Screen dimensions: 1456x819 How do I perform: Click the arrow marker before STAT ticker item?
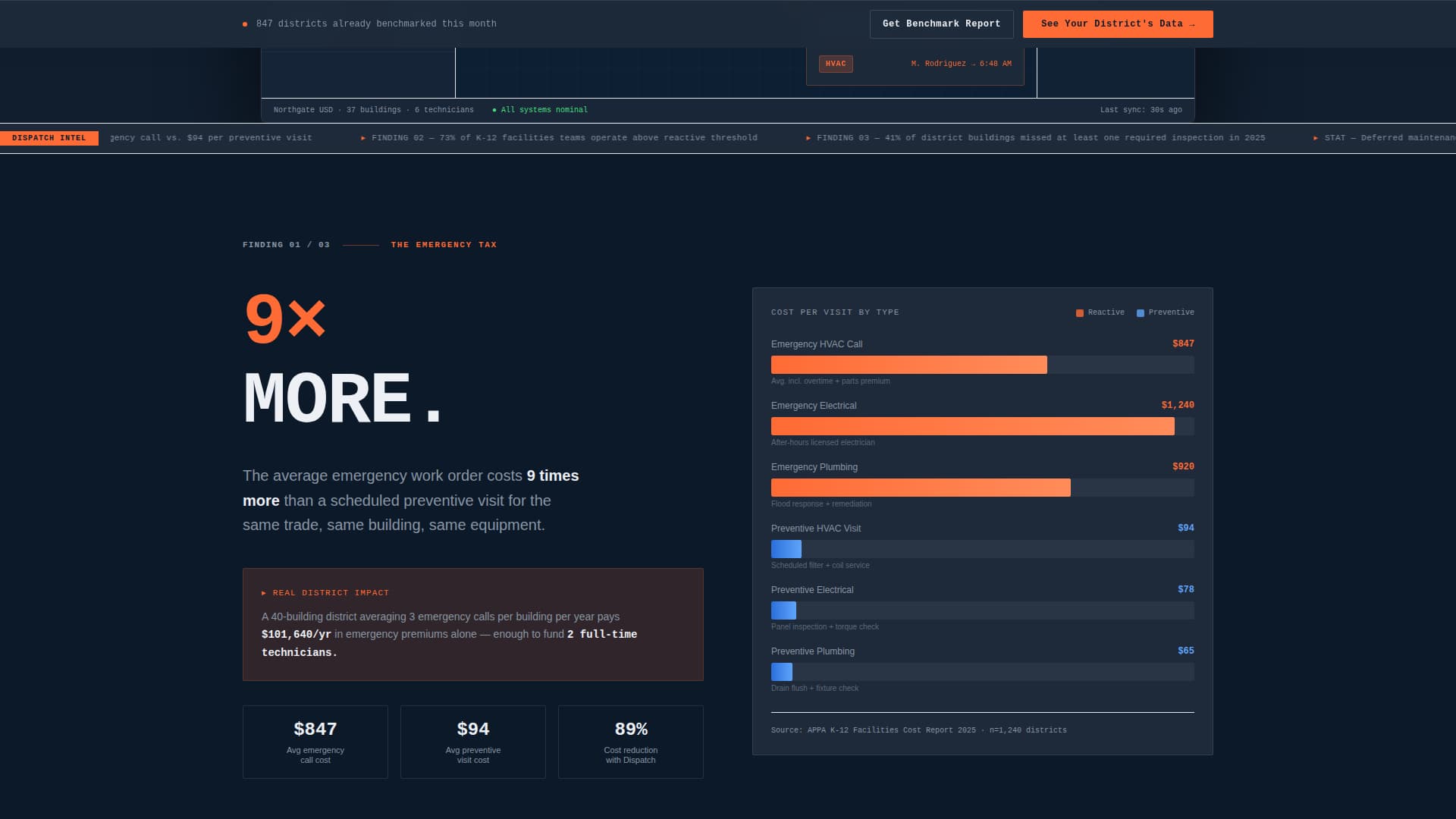tap(1316, 138)
